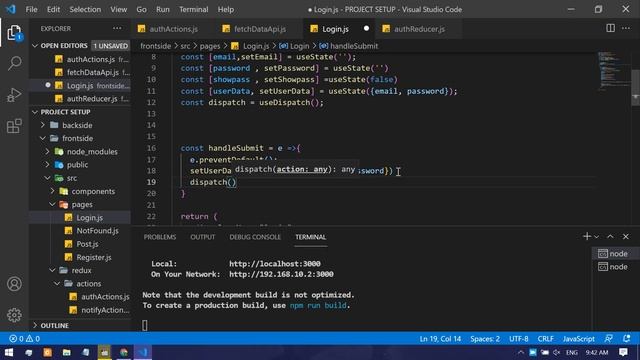Collapse the src folder
This screenshot has height=360, width=640.
point(47,178)
